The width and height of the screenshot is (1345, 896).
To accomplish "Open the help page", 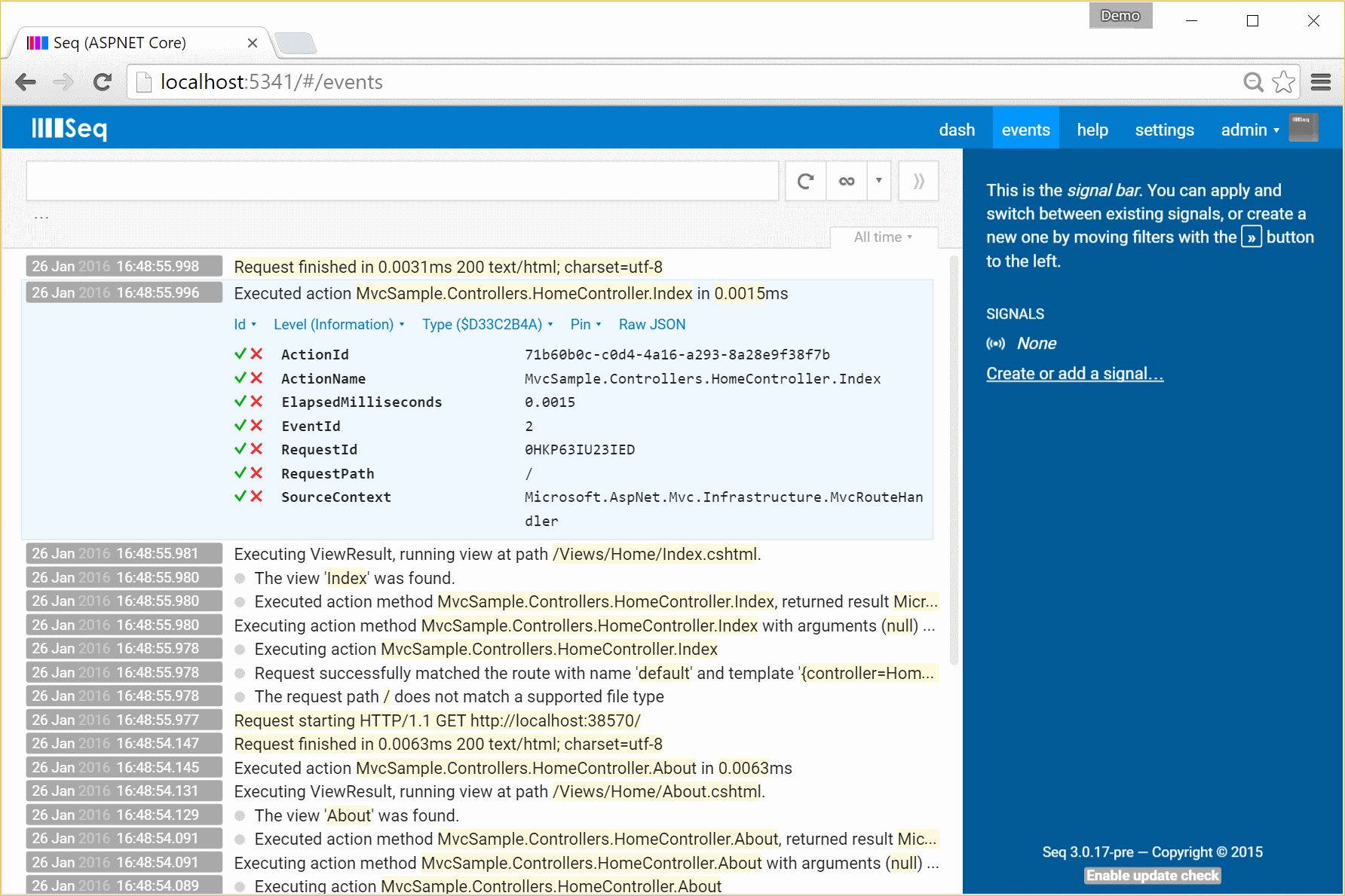I will 1092,130.
